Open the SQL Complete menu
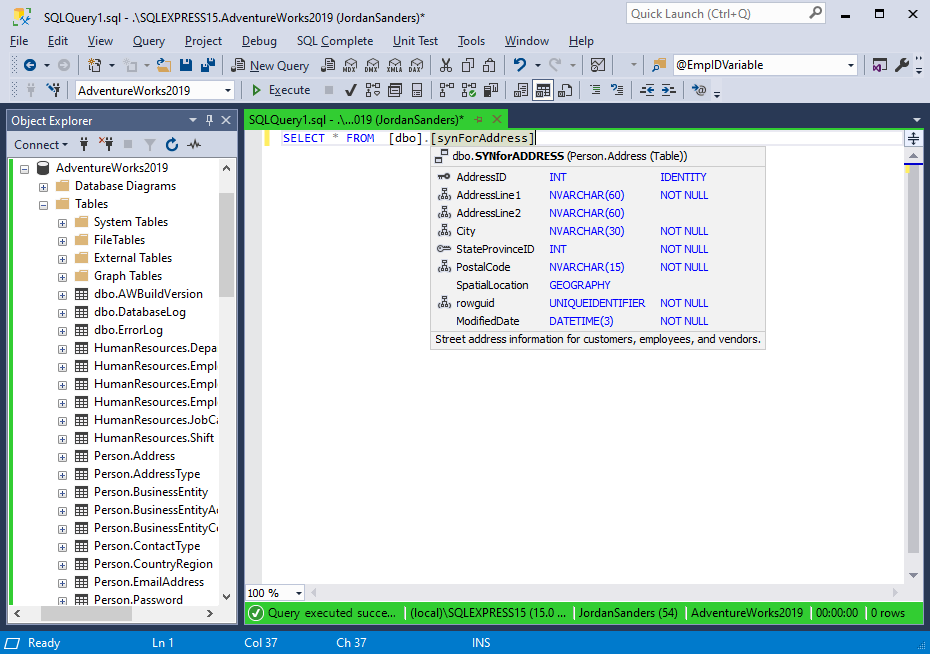Viewport: 930px width, 654px height. point(335,41)
